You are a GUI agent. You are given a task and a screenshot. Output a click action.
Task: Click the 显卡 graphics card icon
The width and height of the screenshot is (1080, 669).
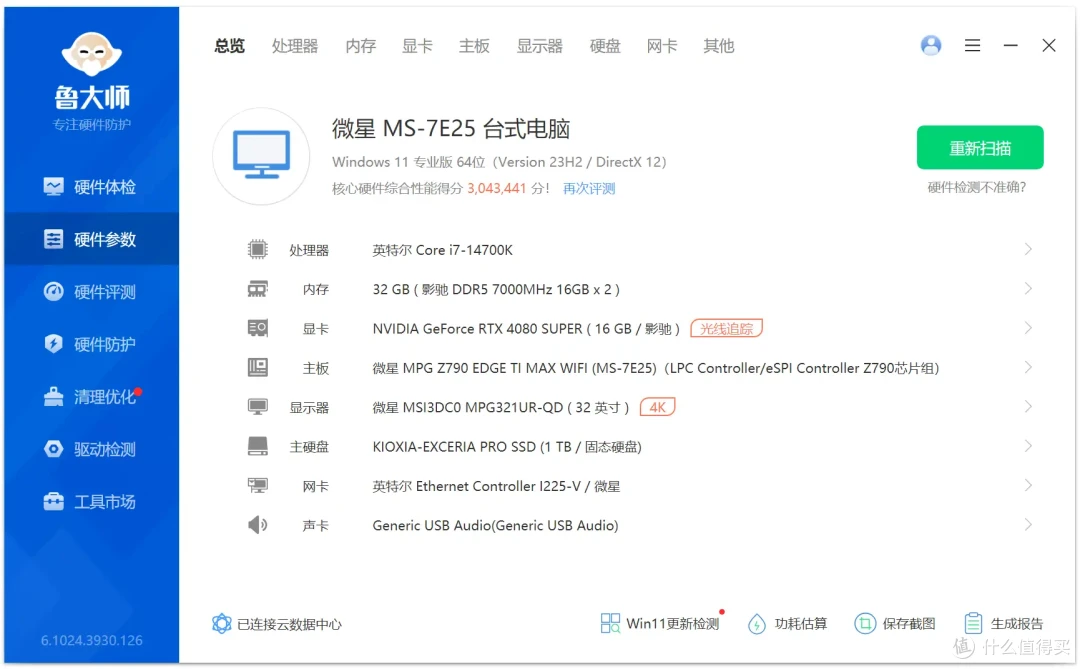coord(258,328)
